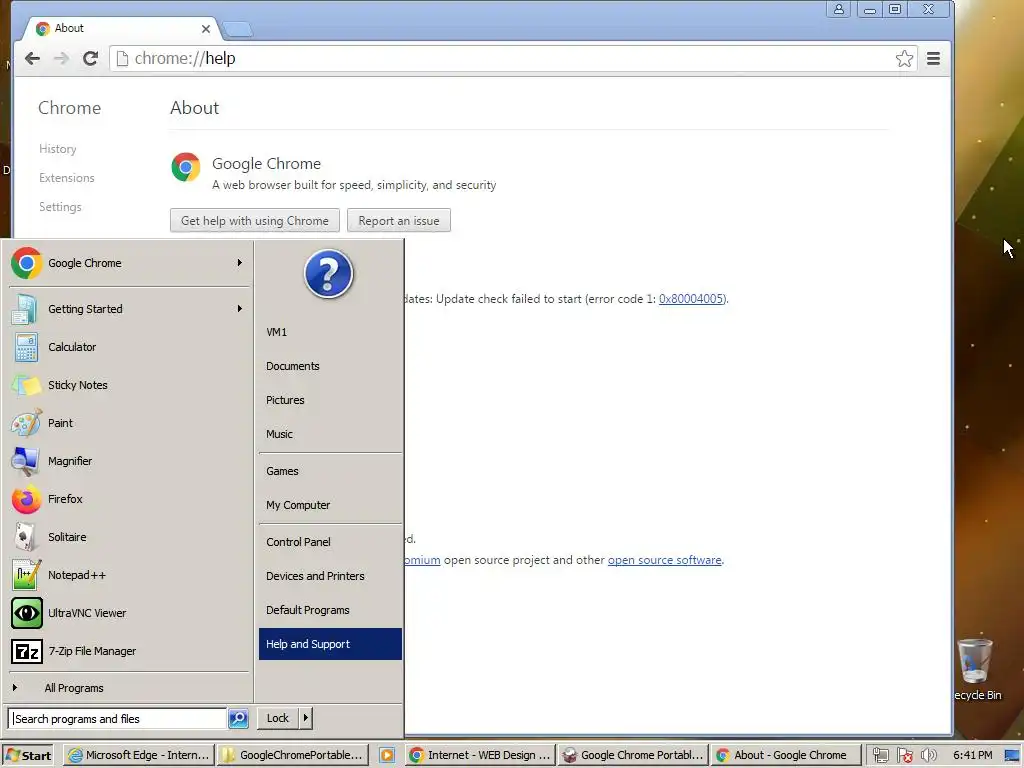Open Devices and Printers
This screenshot has height=768, width=1024.
tap(330, 576)
